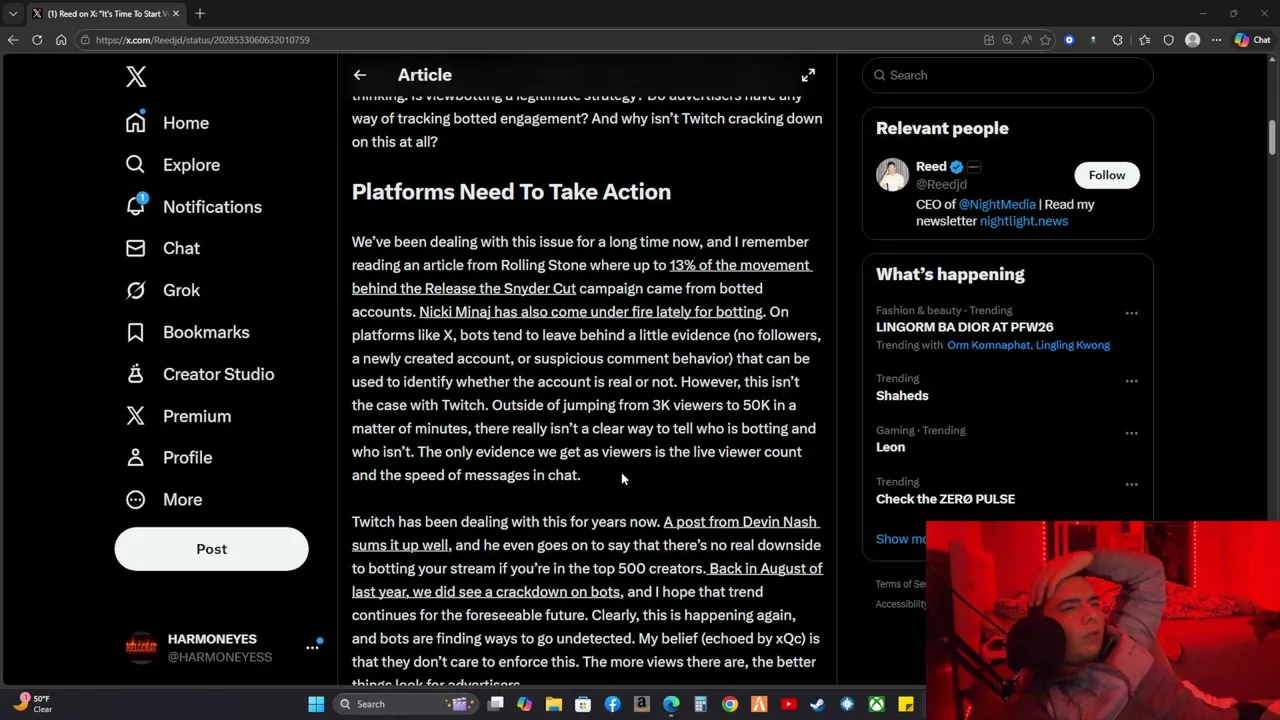
Task: Click the Orm Kornnaphat link
Action: point(988,345)
